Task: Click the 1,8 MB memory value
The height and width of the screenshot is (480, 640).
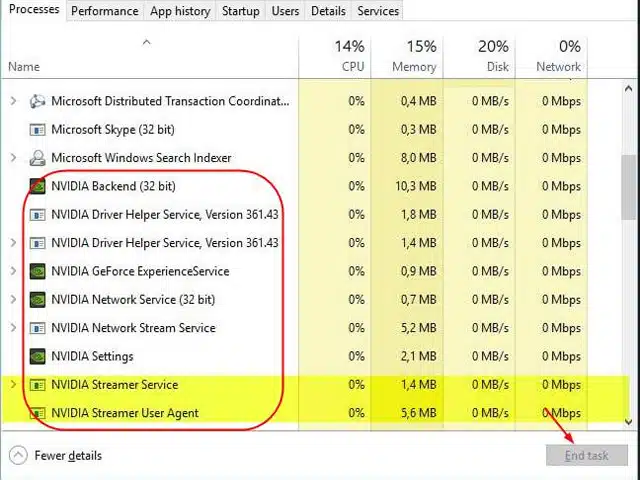Action: [418, 215]
